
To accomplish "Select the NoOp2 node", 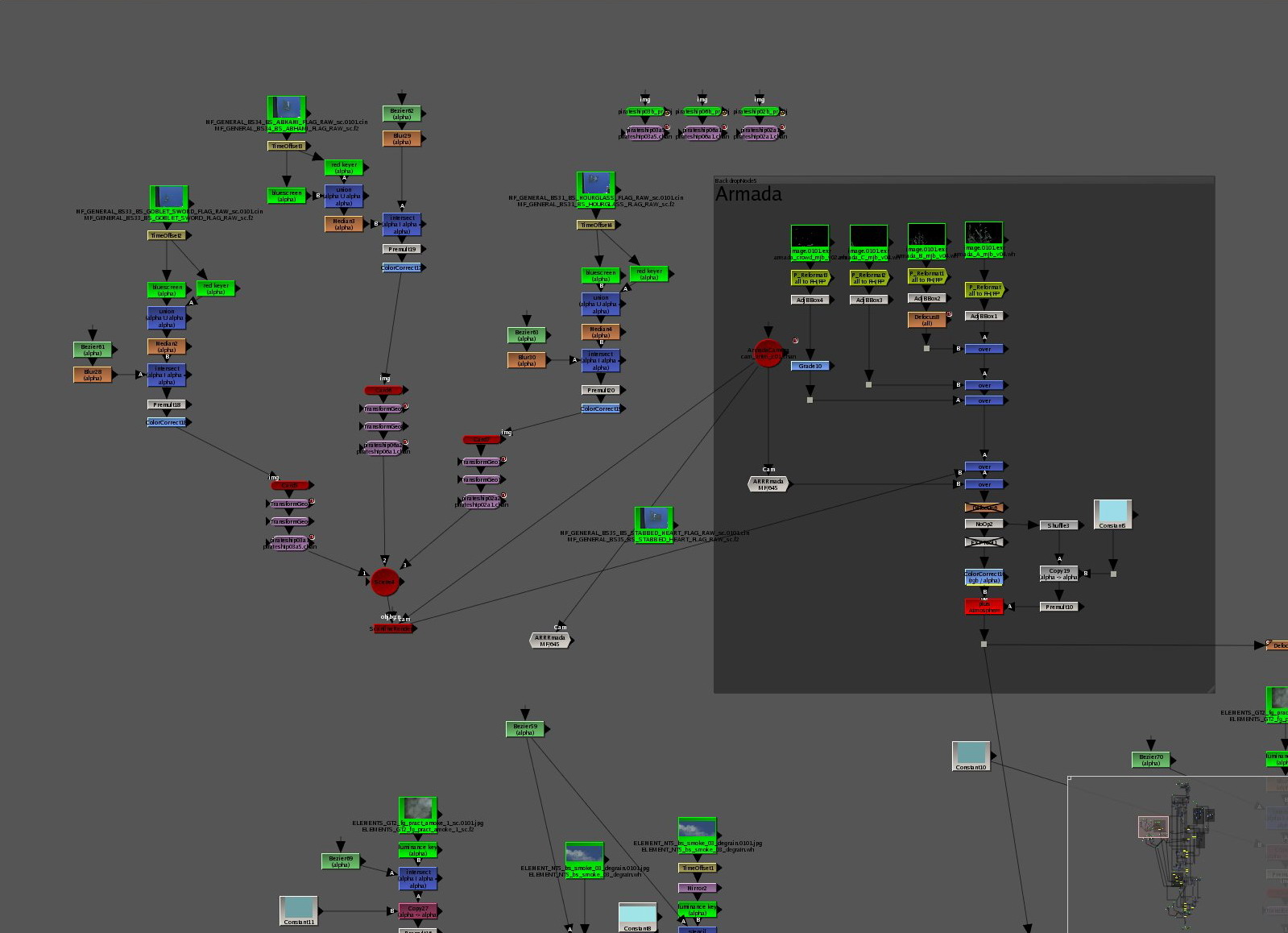I will [984, 524].
